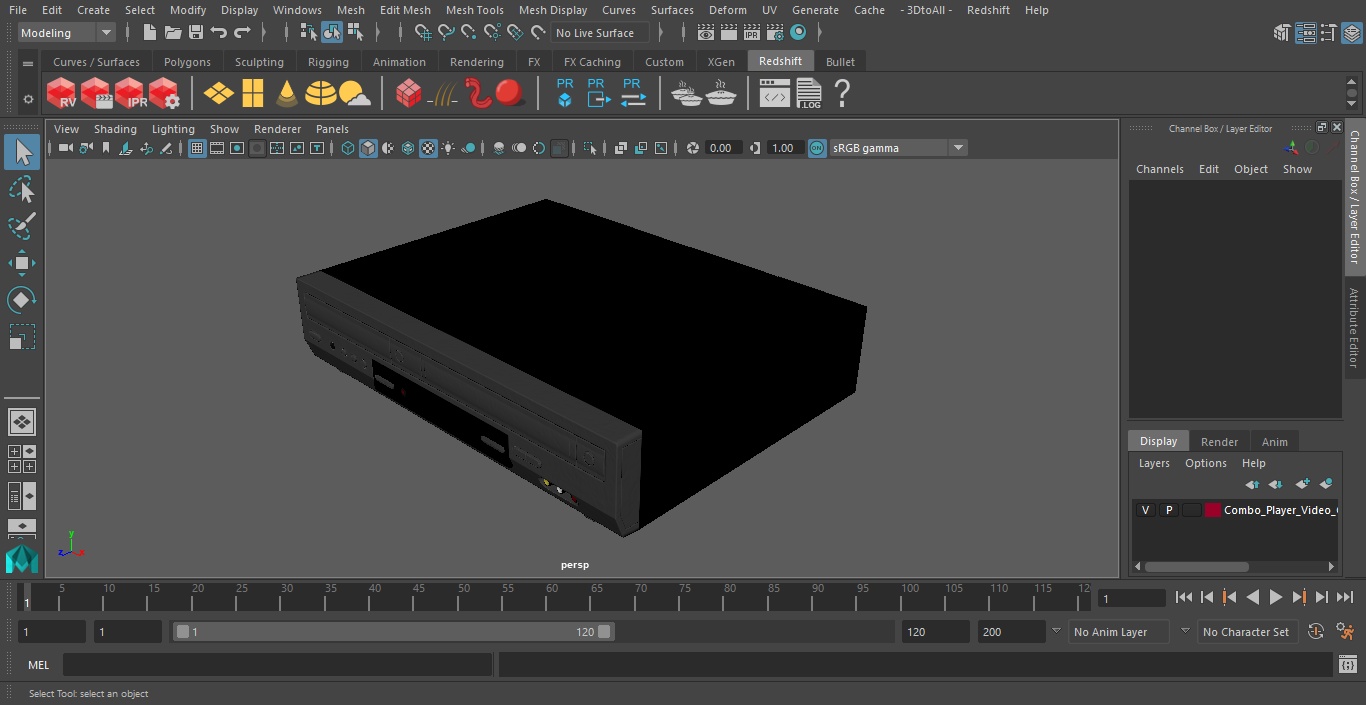
Task: Click the red color swatch of layer
Action: [1213, 510]
